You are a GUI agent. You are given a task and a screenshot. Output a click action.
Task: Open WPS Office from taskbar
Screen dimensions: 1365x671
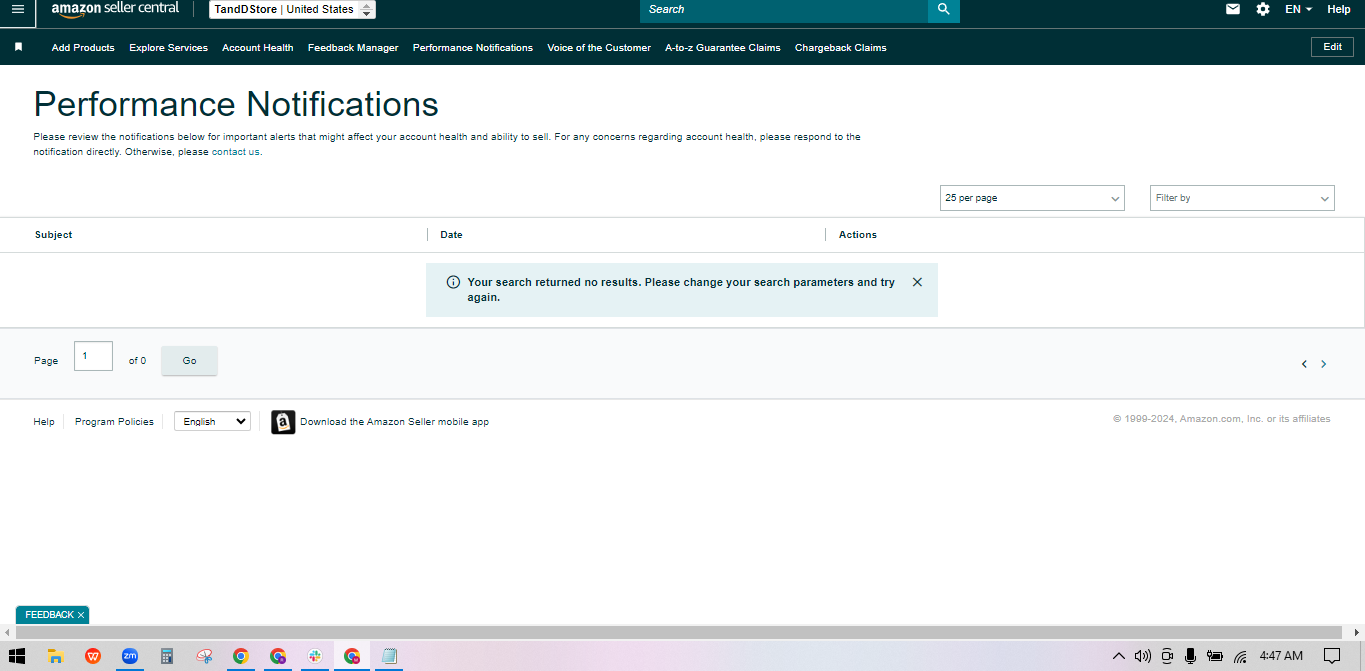(93, 656)
